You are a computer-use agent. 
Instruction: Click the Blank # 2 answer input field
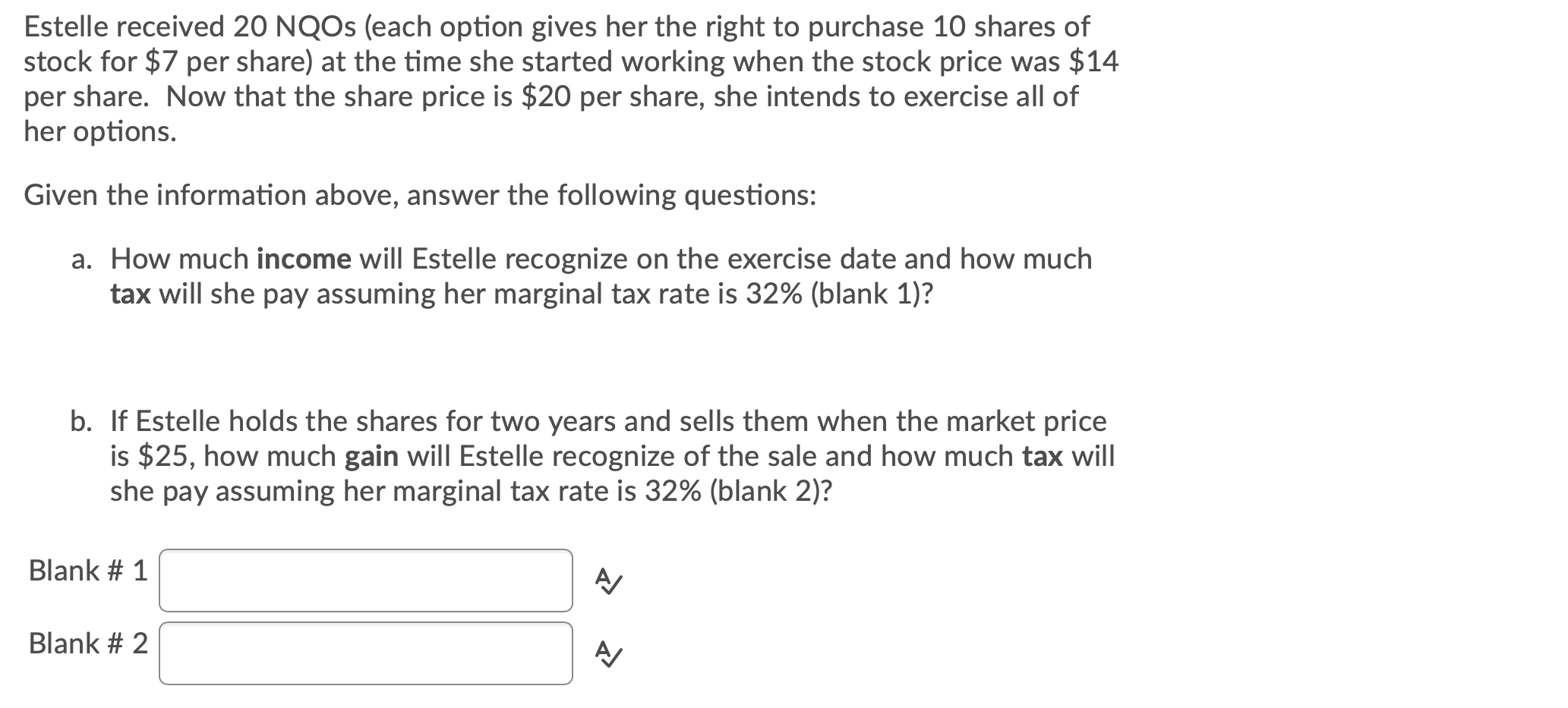tap(365, 653)
